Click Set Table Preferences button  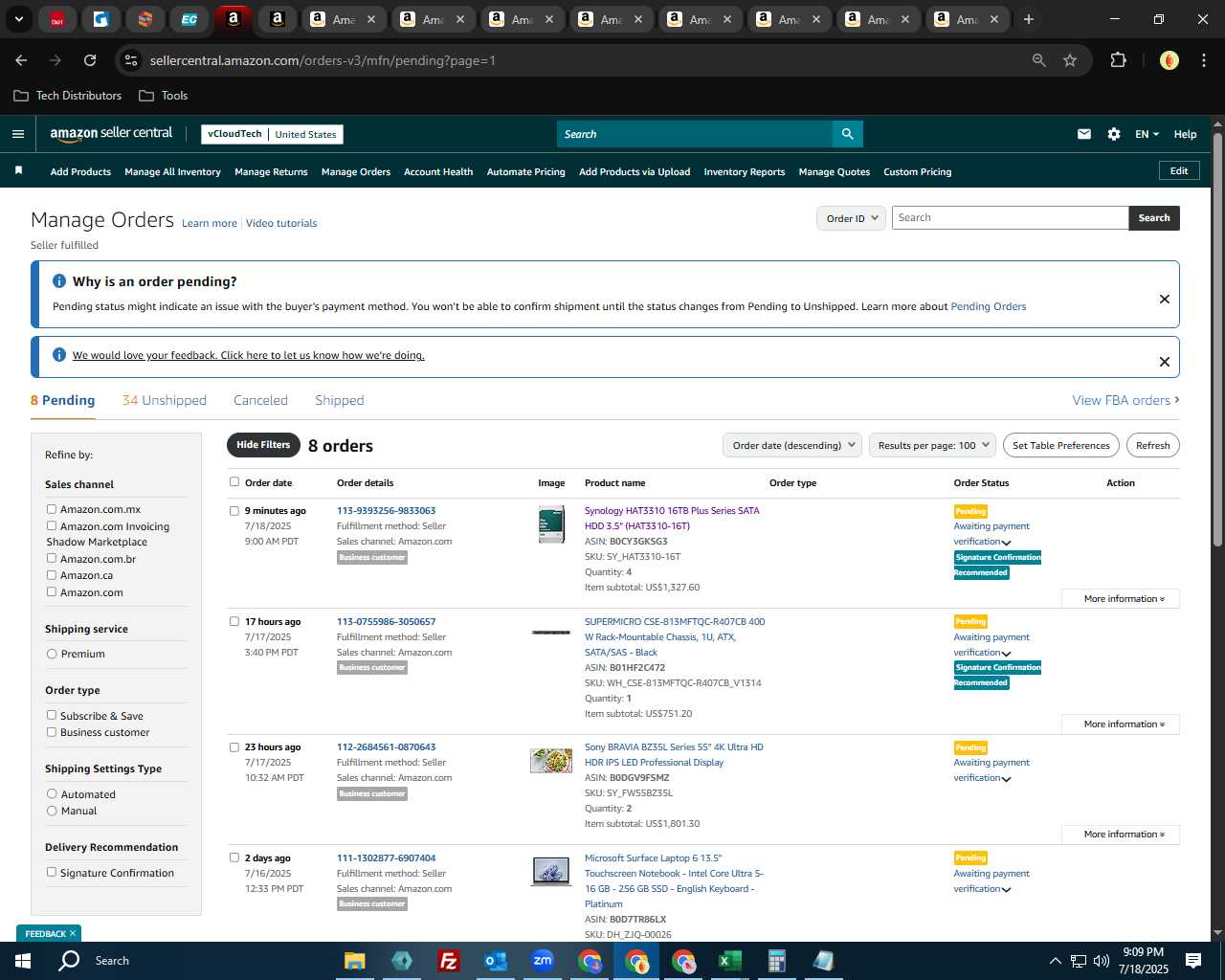pos(1061,445)
